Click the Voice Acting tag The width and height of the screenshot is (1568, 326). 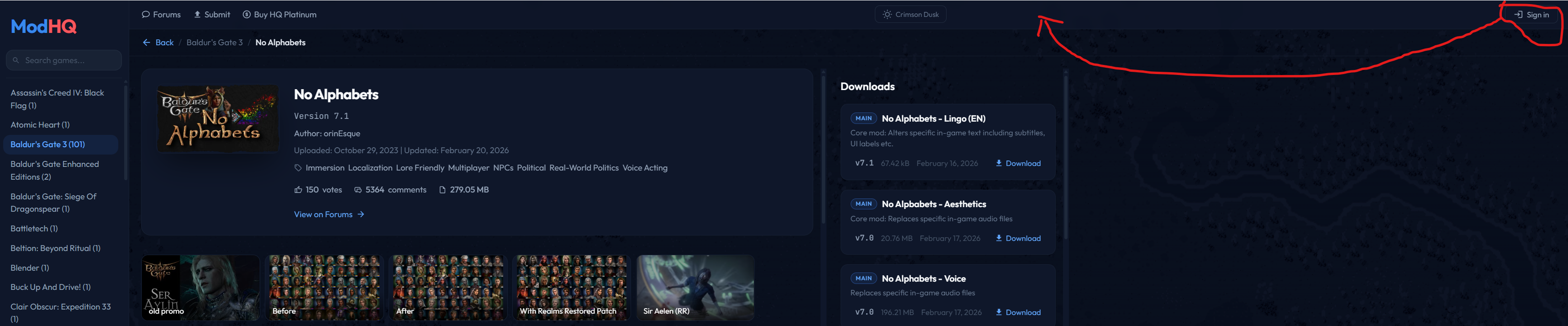[x=645, y=168]
